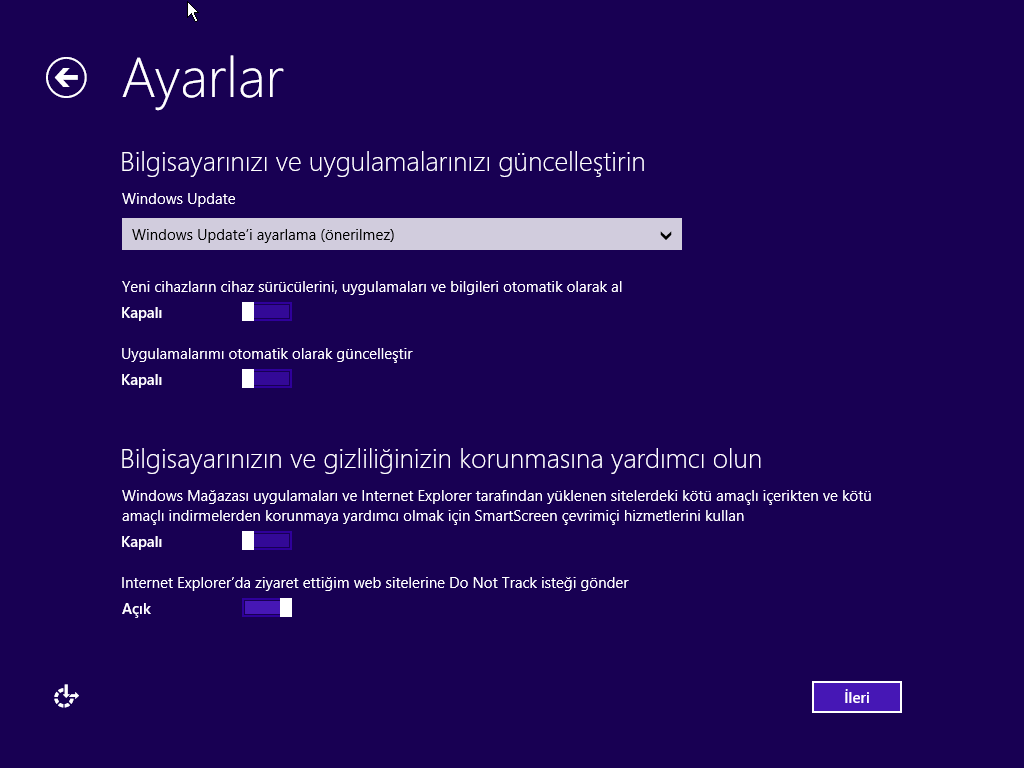The width and height of the screenshot is (1024, 768).
Task: Click 'Yeni cihazların cihaz sürücülerini' description text
Action: 372,287
